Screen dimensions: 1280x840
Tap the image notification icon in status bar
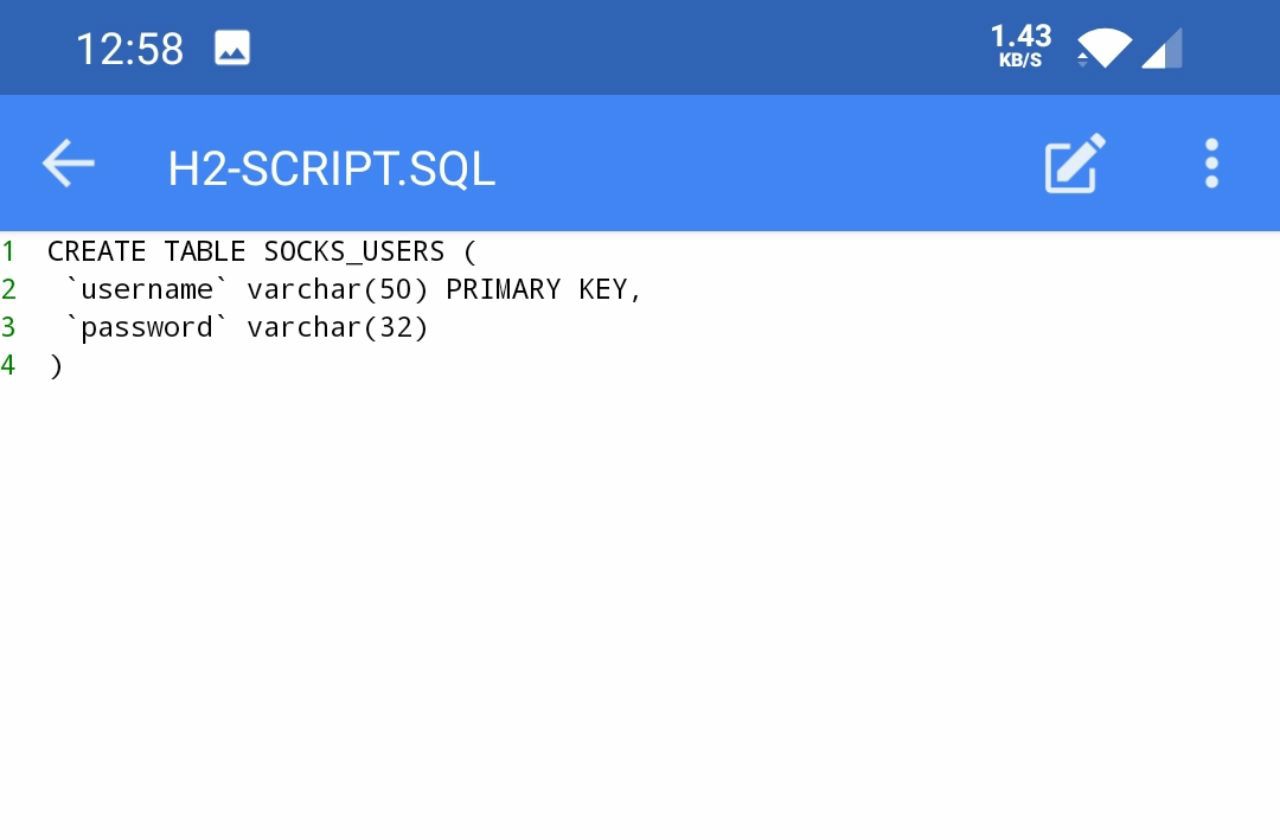[232, 48]
